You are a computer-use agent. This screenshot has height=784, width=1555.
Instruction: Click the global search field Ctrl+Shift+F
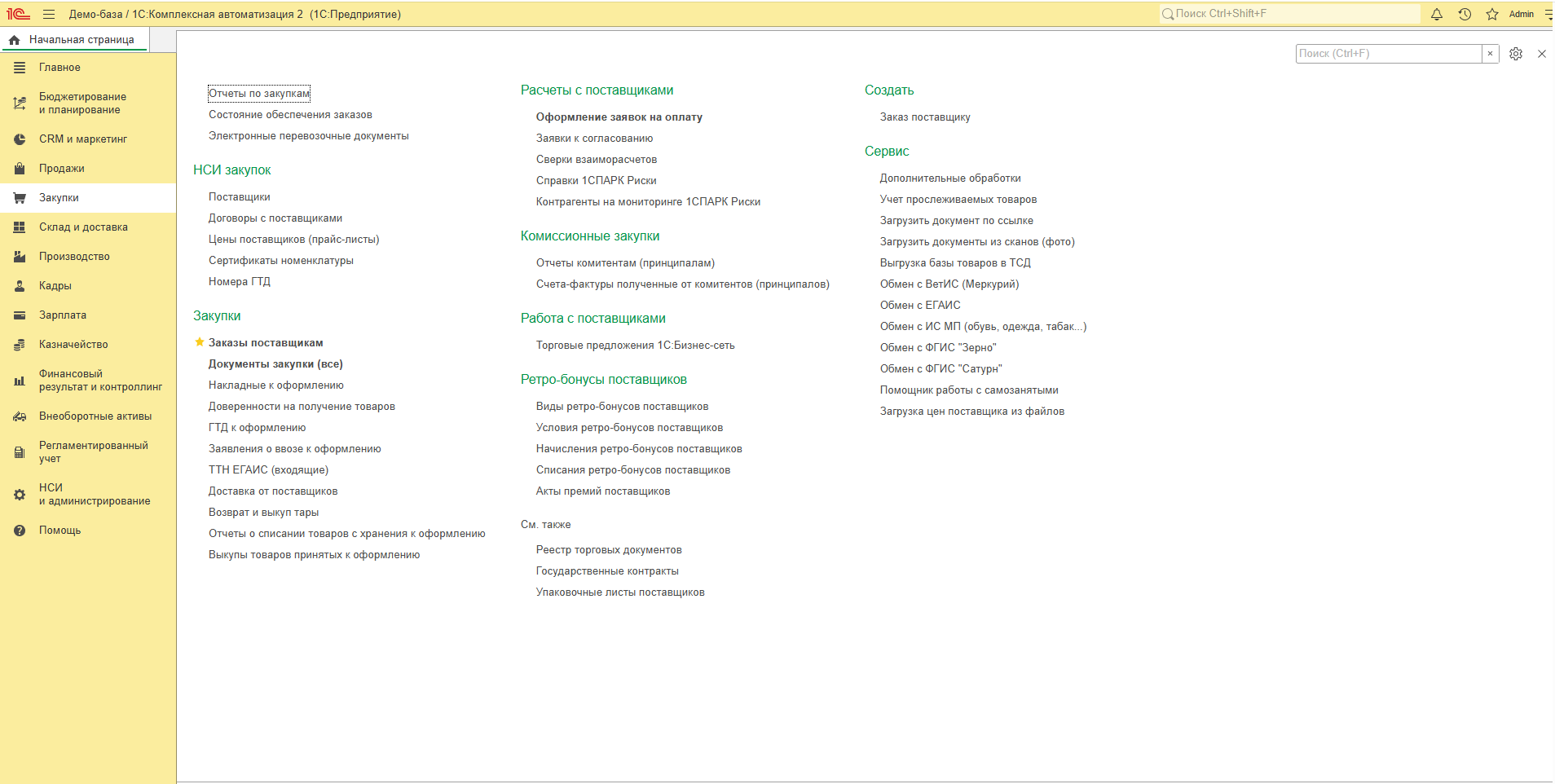(1289, 14)
